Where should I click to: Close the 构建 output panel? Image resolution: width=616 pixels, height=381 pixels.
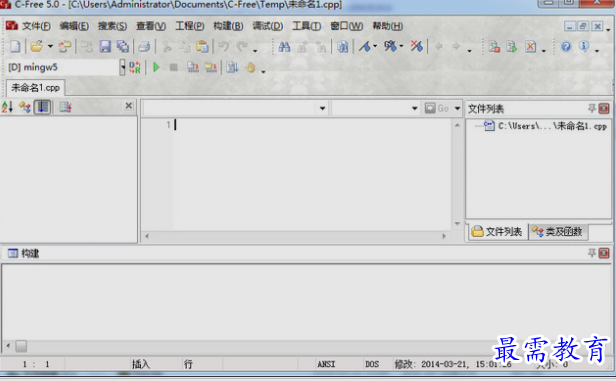(604, 253)
